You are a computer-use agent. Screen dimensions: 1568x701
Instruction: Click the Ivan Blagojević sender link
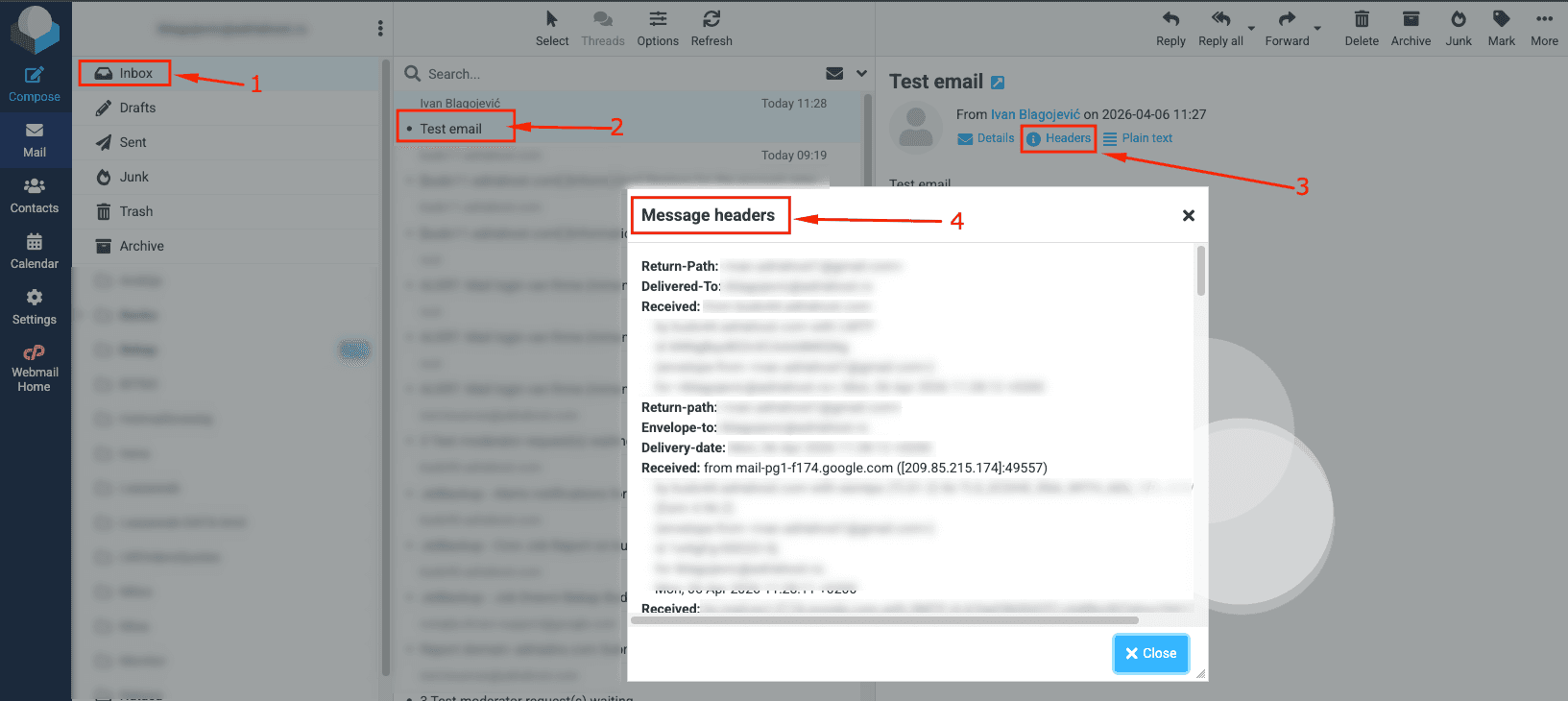[x=1035, y=114]
